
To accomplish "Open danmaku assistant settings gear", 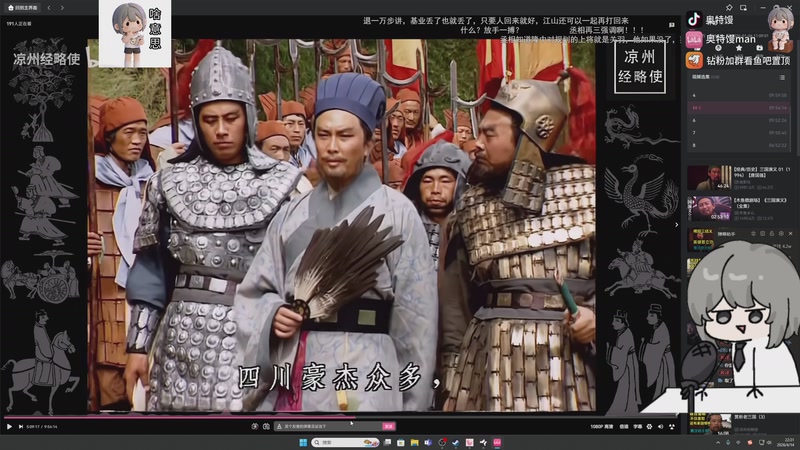I will point(781,234).
